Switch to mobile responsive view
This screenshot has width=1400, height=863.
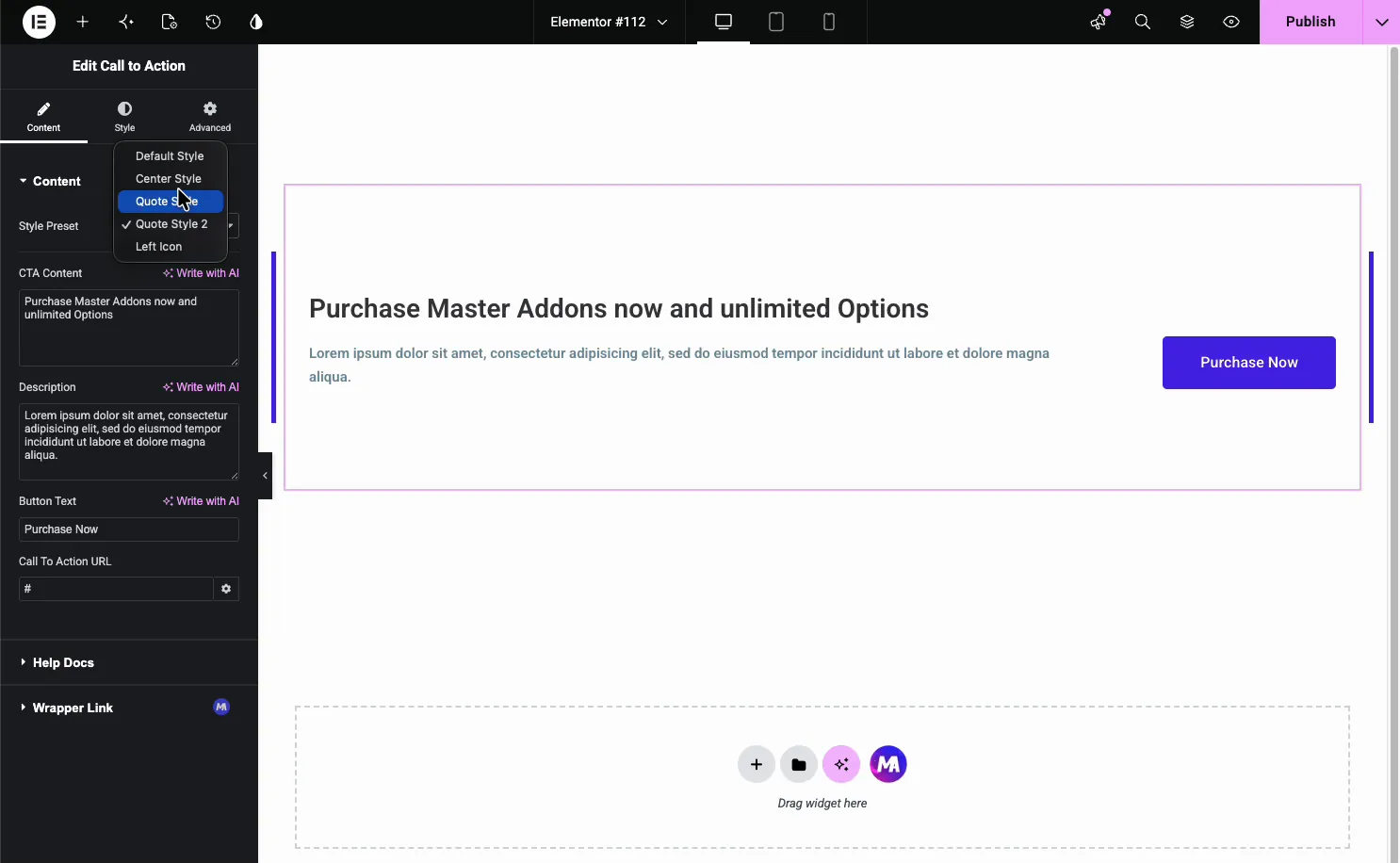(829, 22)
